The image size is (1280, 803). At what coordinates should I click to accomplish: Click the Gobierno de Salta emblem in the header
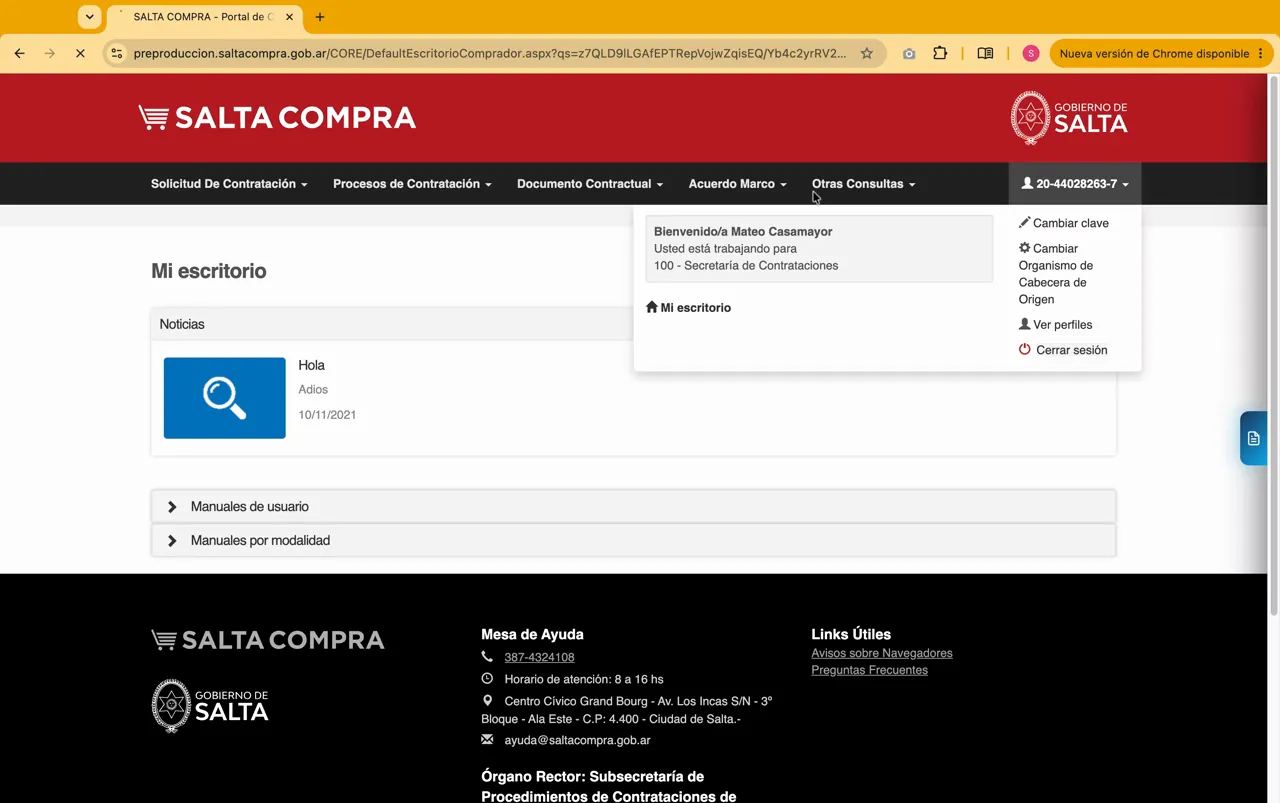pos(1069,118)
